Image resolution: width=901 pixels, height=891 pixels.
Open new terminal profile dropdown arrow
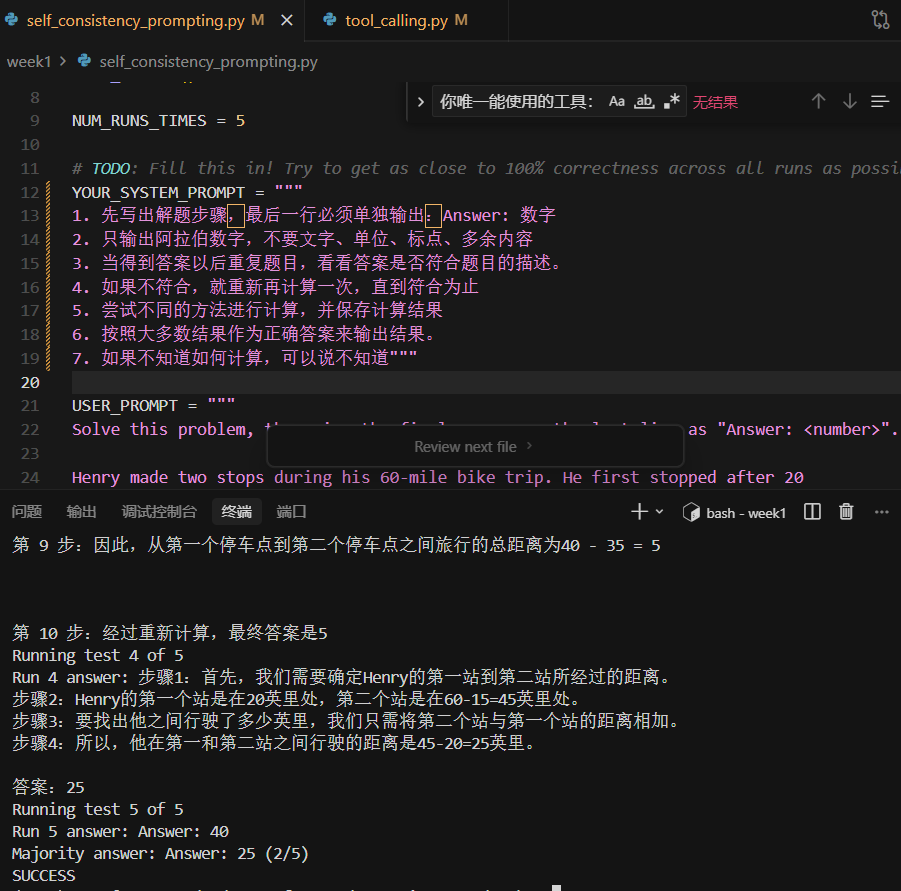coord(659,512)
